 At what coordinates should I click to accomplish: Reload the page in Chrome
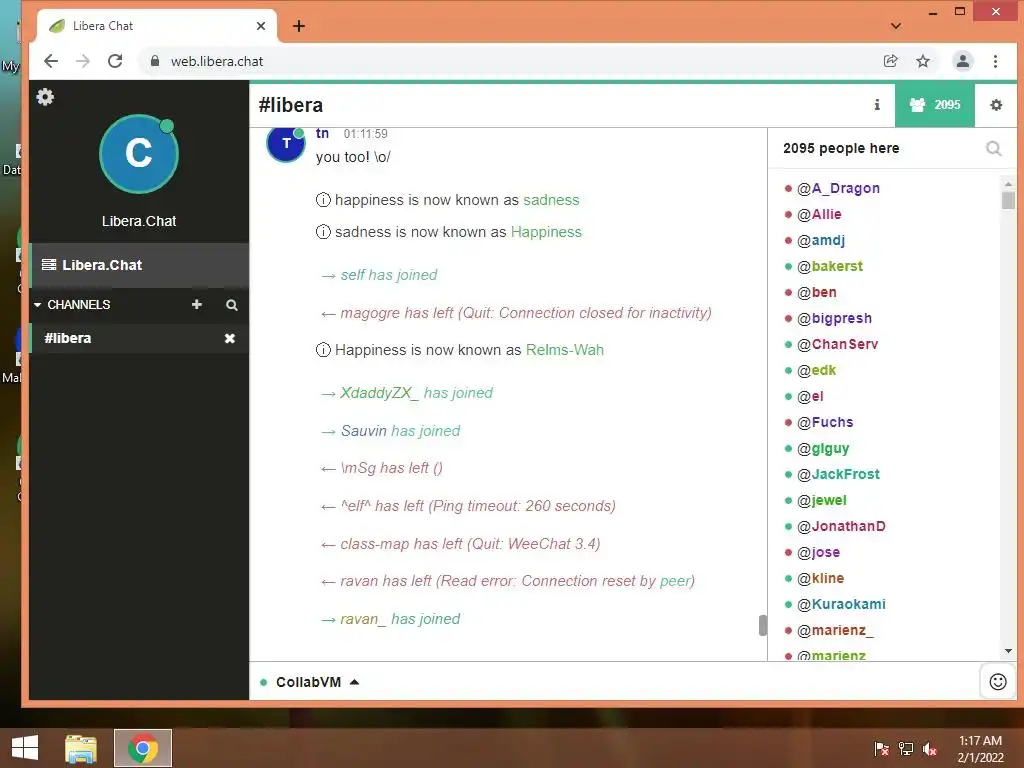pos(115,61)
